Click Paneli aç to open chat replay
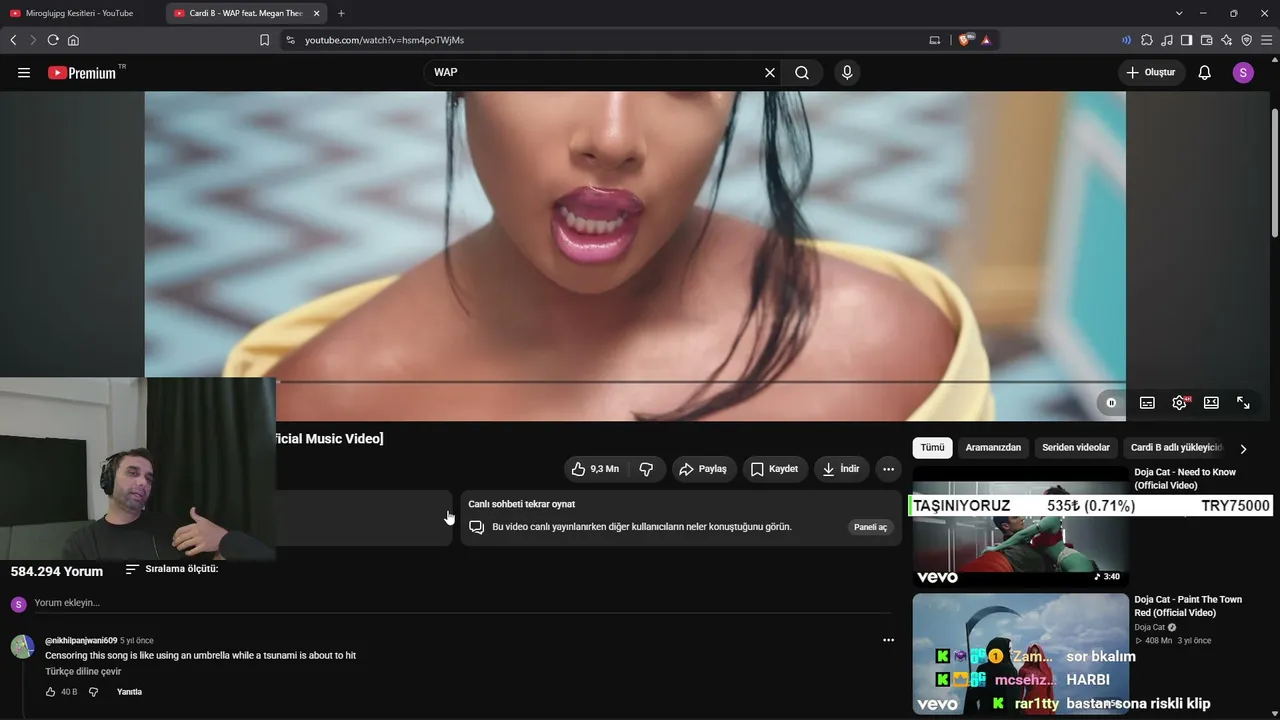Viewport: 1280px width, 720px height. point(870,527)
